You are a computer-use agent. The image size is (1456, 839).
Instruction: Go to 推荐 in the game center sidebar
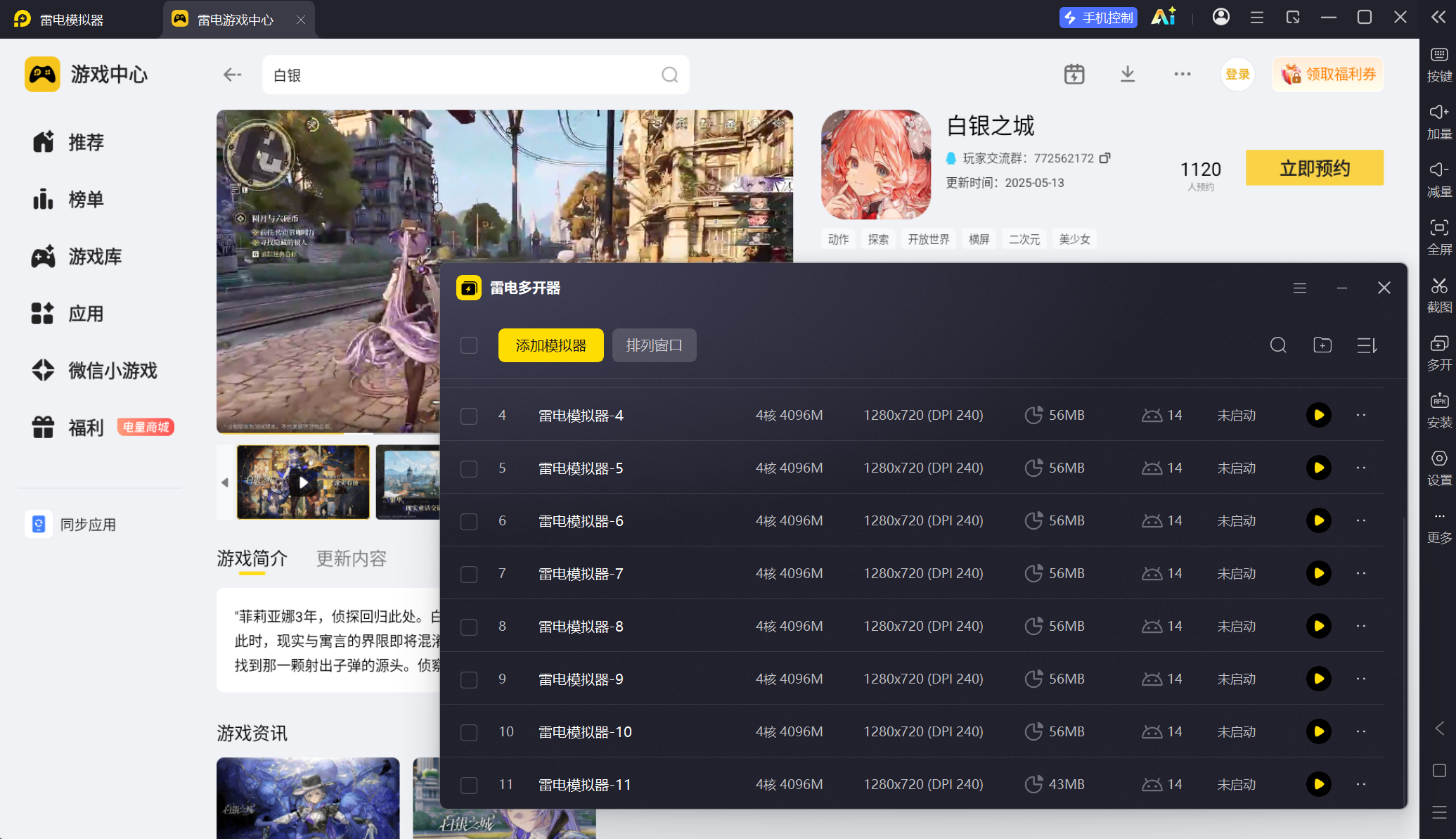(68, 142)
